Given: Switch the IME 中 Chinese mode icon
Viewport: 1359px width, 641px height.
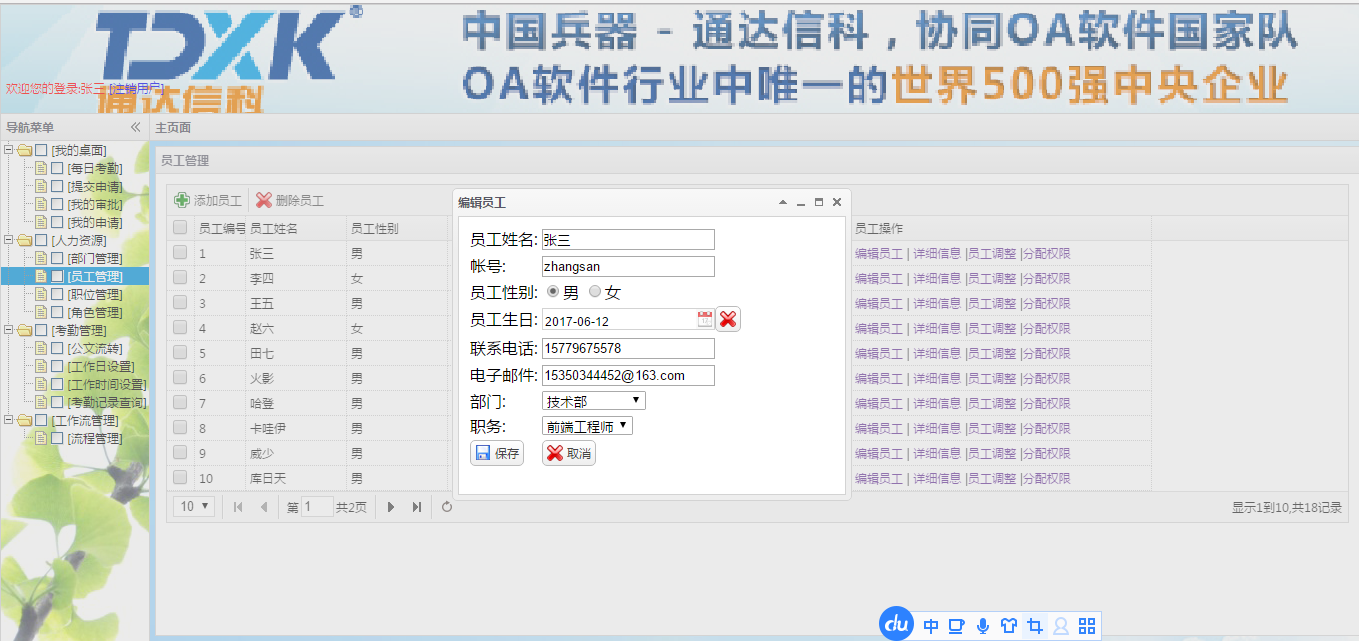Looking at the screenshot, I should pyautogui.click(x=931, y=626).
